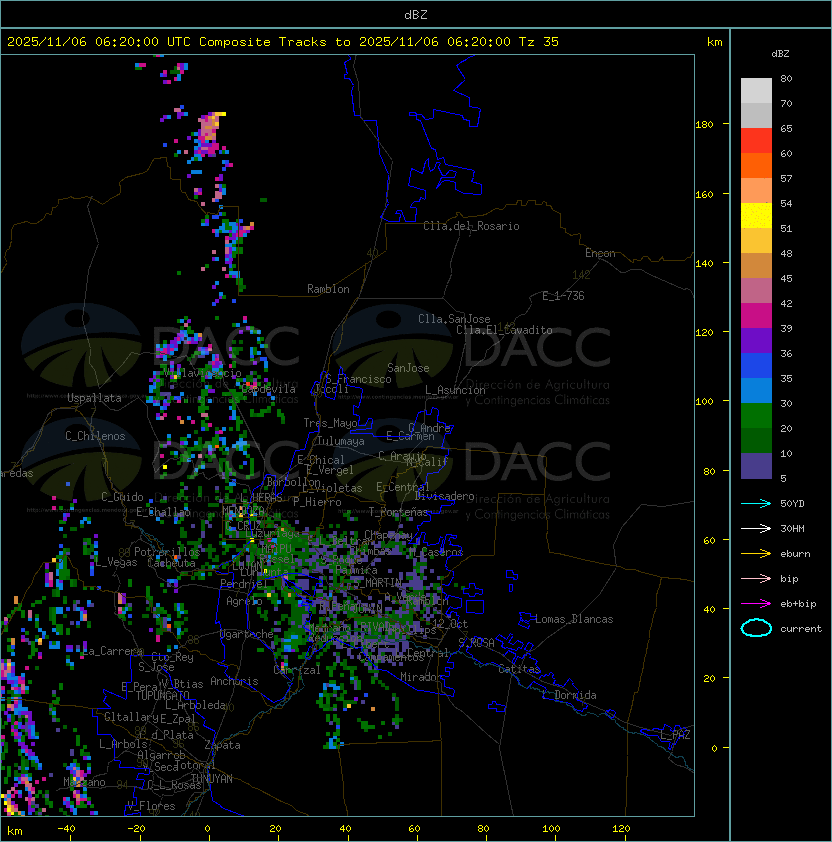Click the 'Clla.del_Rosario' place label

pyautogui.click(x=471, y=226)
